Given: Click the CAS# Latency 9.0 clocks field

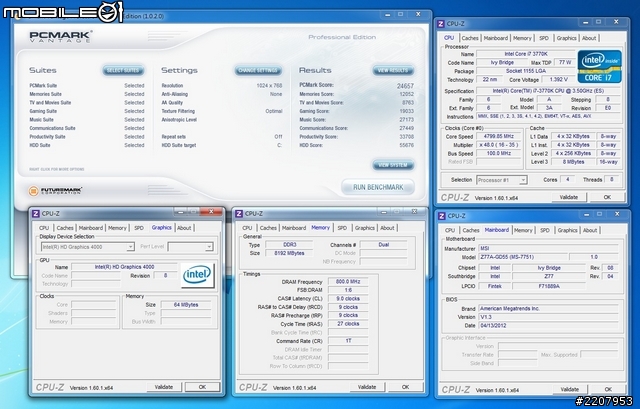Looking at the screenshot, I should 348,298.
